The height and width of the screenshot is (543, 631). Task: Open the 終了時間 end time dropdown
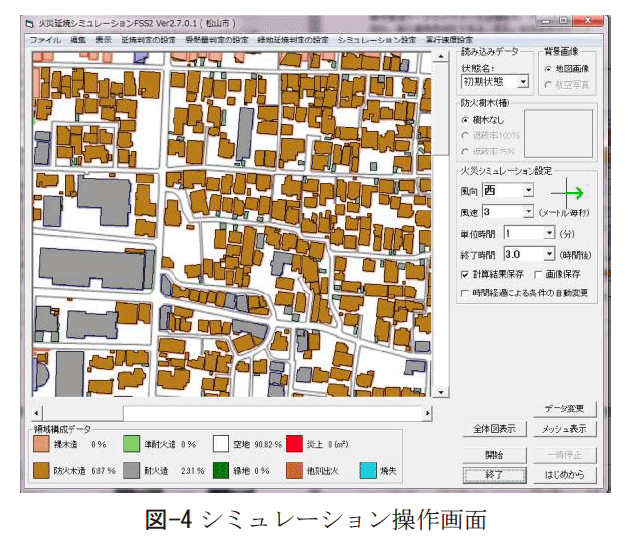pyautogui.click(x=549, y=254)
